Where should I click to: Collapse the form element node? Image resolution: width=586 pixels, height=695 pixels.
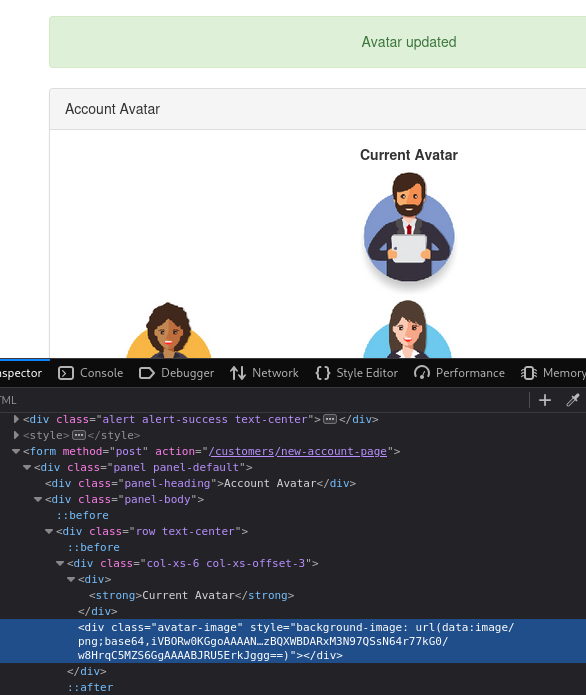click(x=16, y=451)
